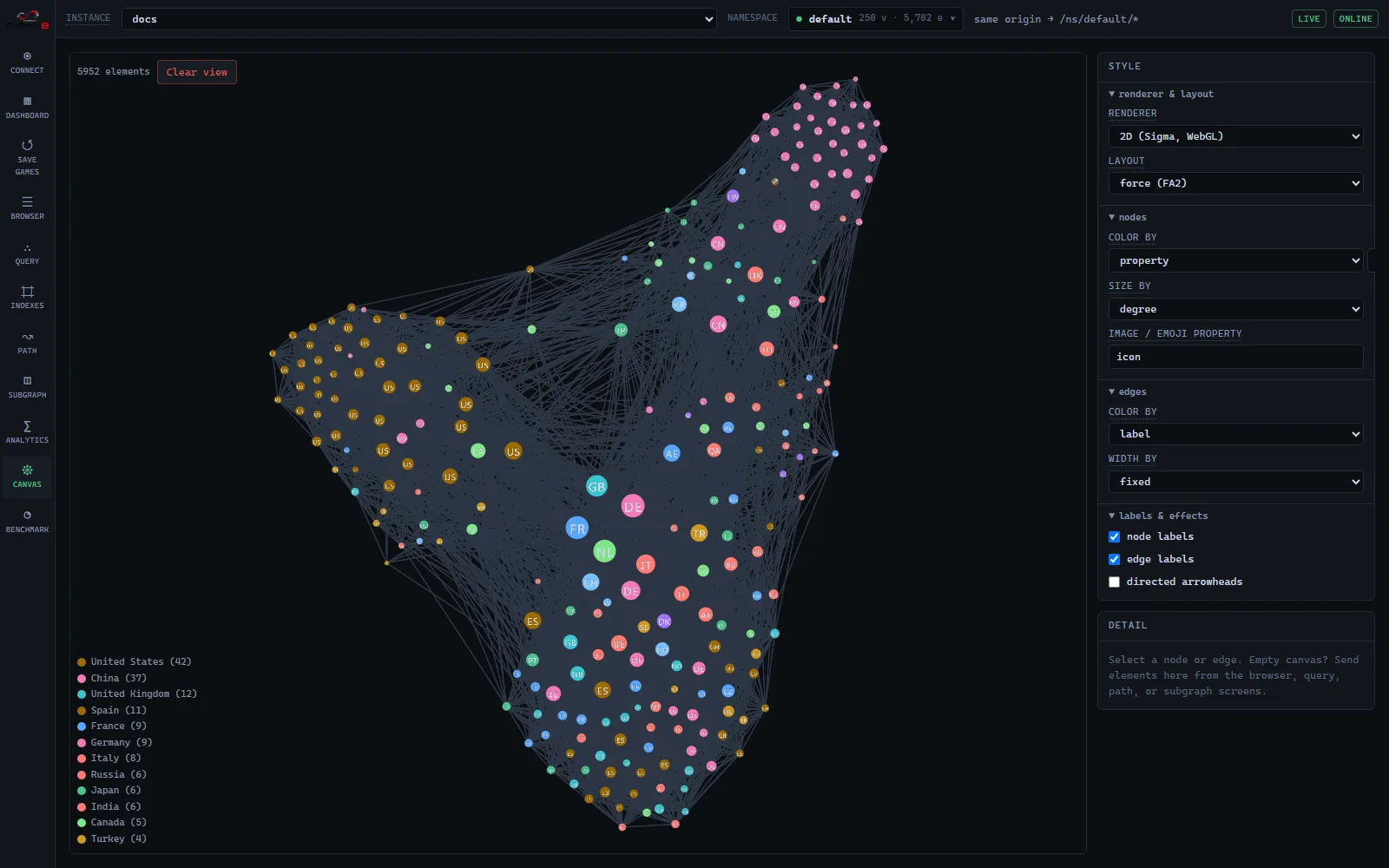This screenshot has height=868, width=1389.
Task: Click the United Kingdom legend color dot
Action: 82,694
